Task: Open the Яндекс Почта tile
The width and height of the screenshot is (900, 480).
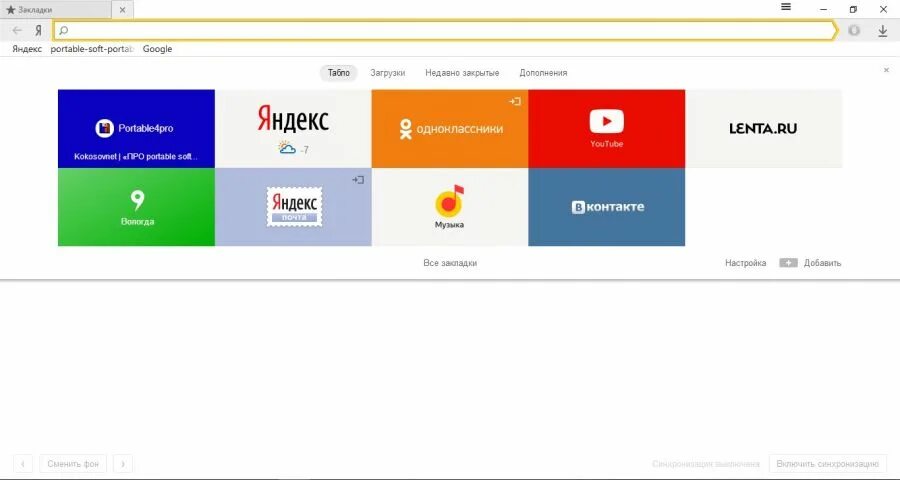Action: [x=293, y=207]
